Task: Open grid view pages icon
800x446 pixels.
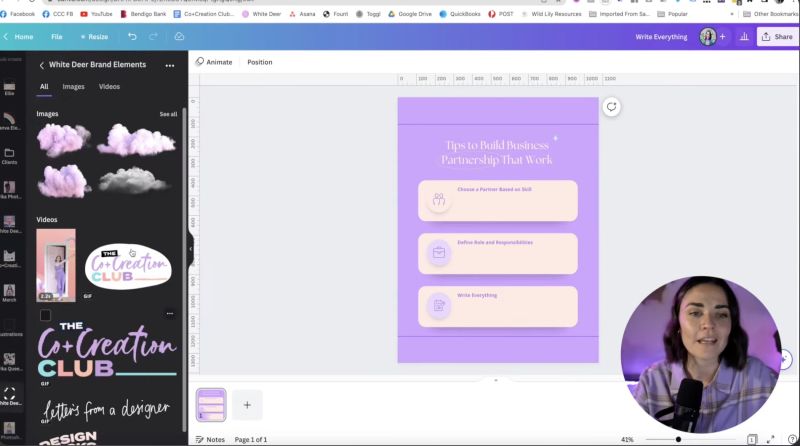Action: [752, 439]
